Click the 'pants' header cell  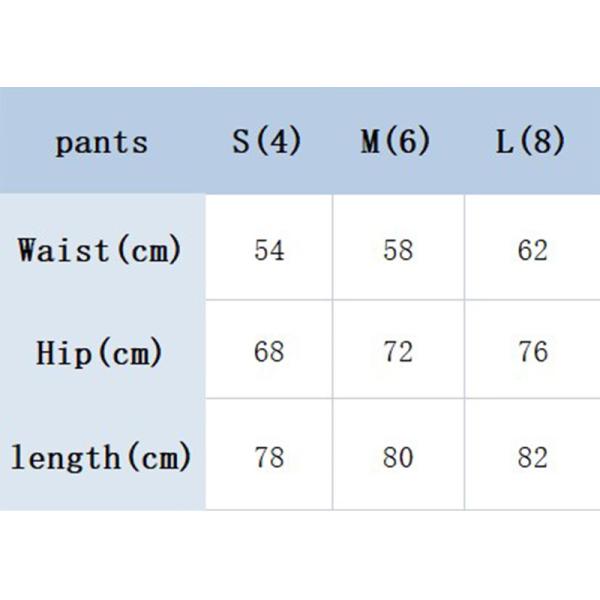pos(101,142)
